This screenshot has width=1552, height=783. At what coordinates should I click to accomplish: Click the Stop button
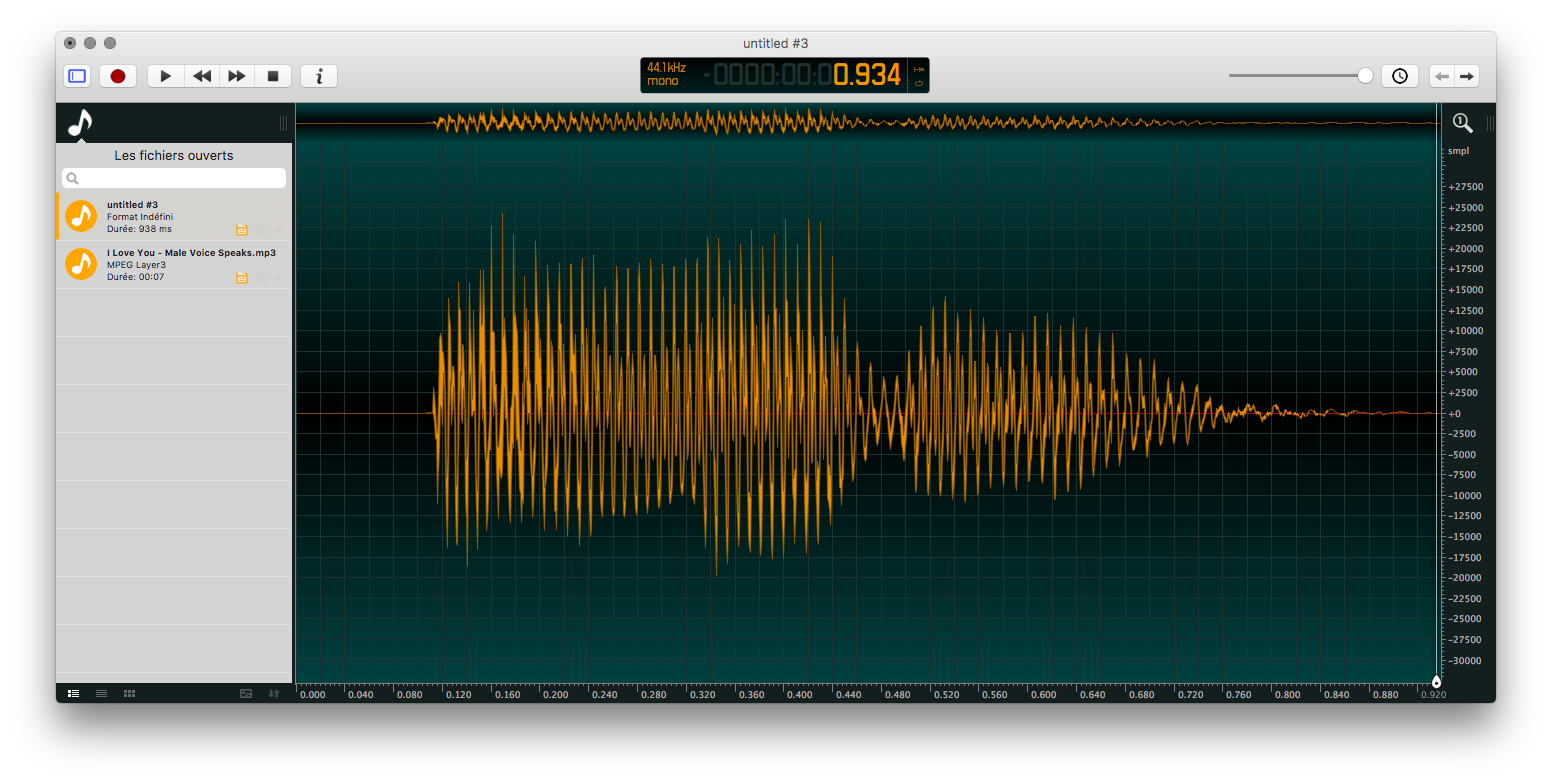[273, 76]
